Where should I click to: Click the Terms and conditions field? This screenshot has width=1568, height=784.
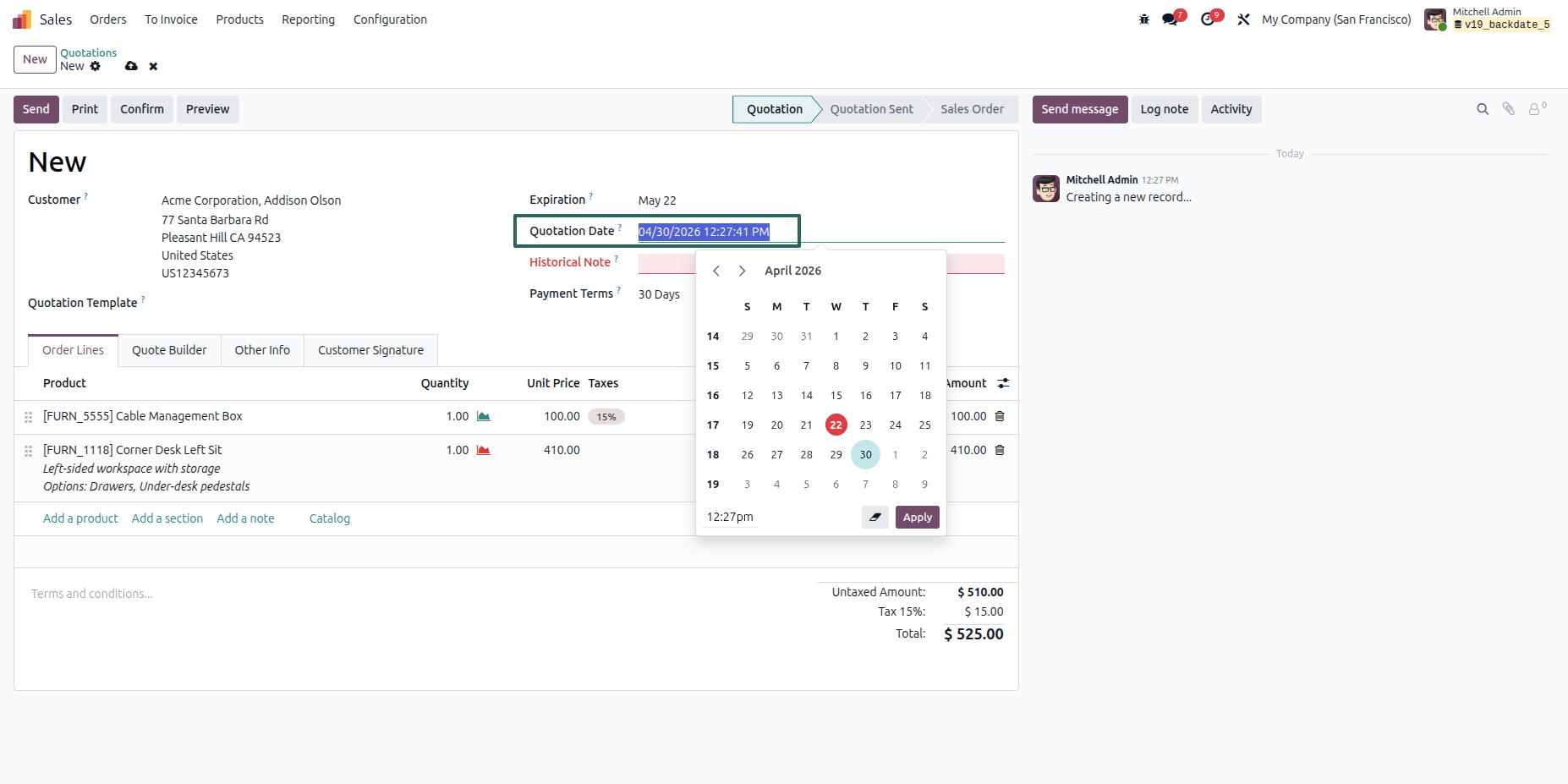click(x=92, y=594)
